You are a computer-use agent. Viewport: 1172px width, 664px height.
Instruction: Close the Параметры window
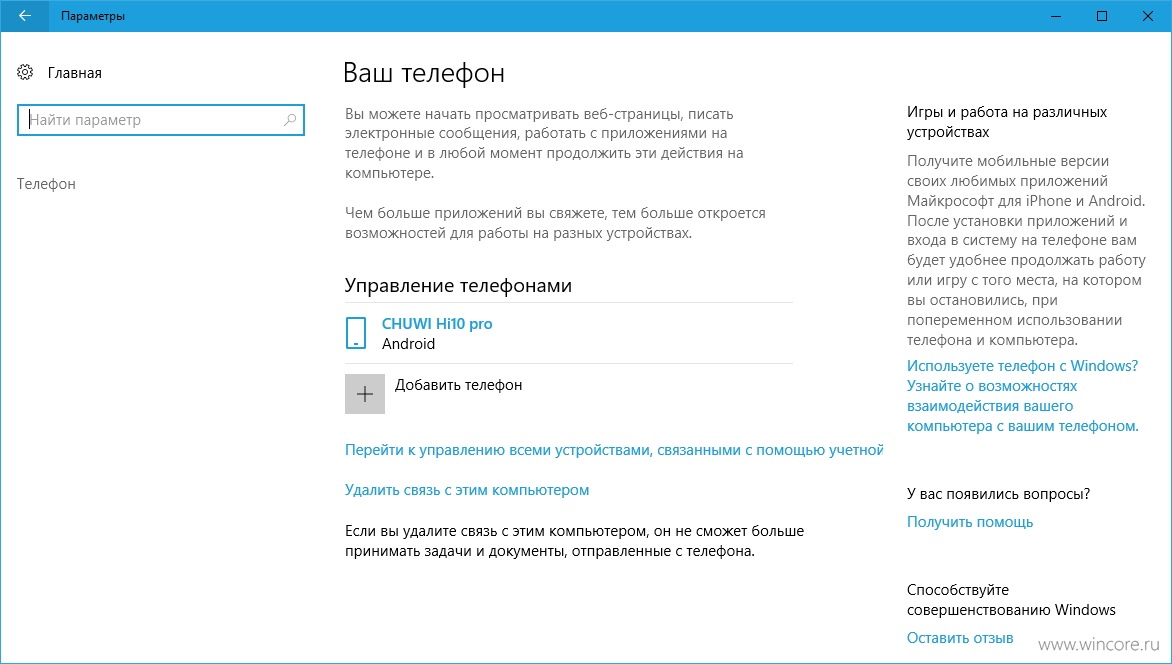pos(1148,16)
